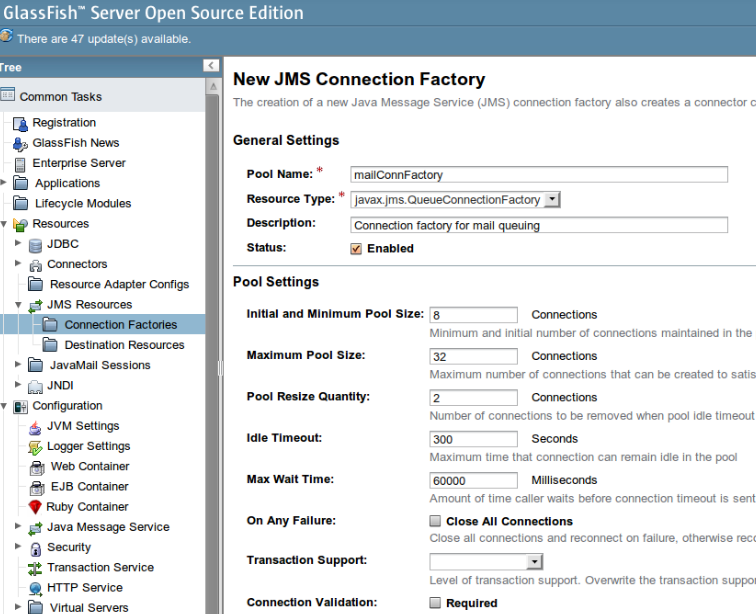Click the Java Message Service icon

(x=36, y=528)
